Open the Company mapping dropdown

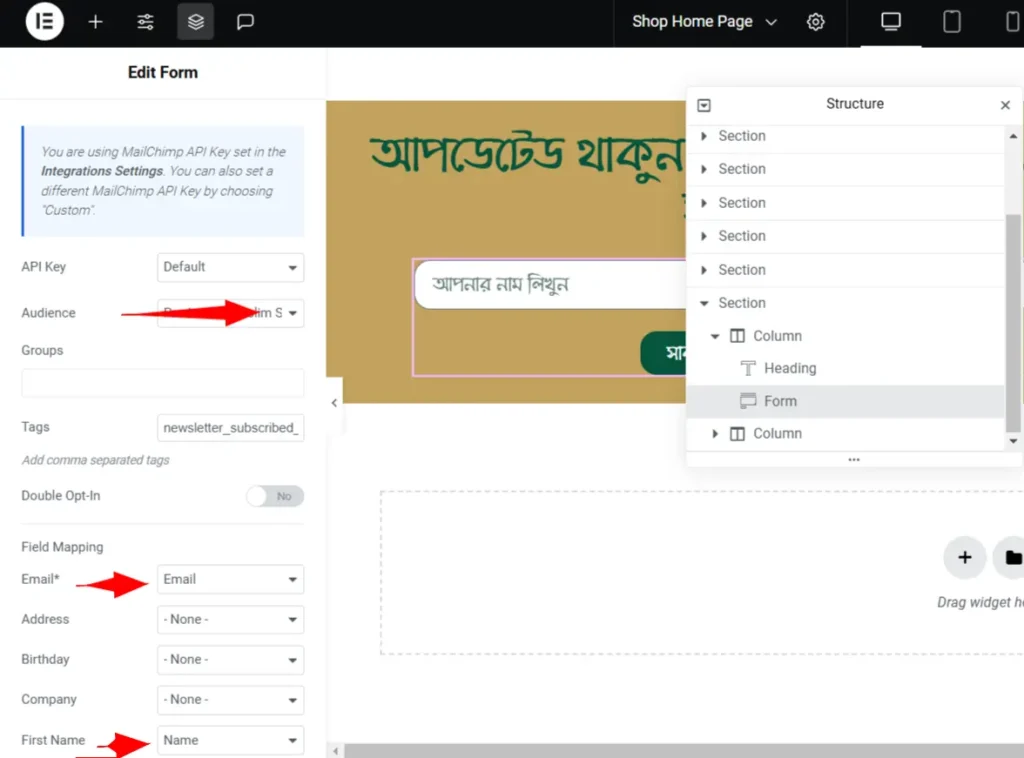231,699
